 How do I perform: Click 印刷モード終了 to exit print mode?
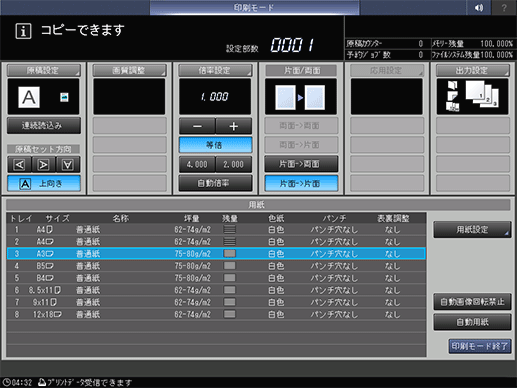tap(480, 346)
